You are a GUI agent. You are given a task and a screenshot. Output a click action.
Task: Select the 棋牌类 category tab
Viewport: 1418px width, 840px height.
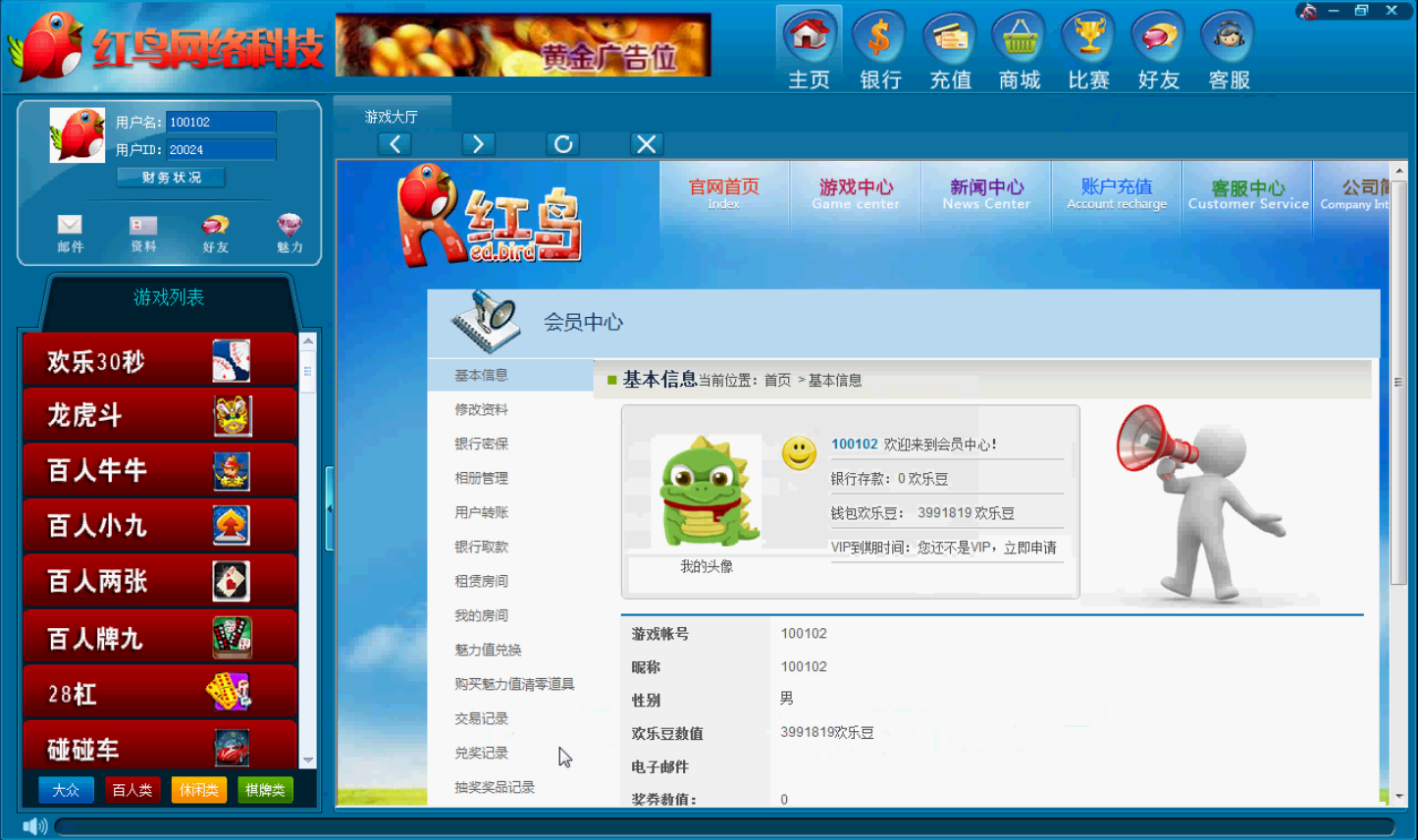265,790
